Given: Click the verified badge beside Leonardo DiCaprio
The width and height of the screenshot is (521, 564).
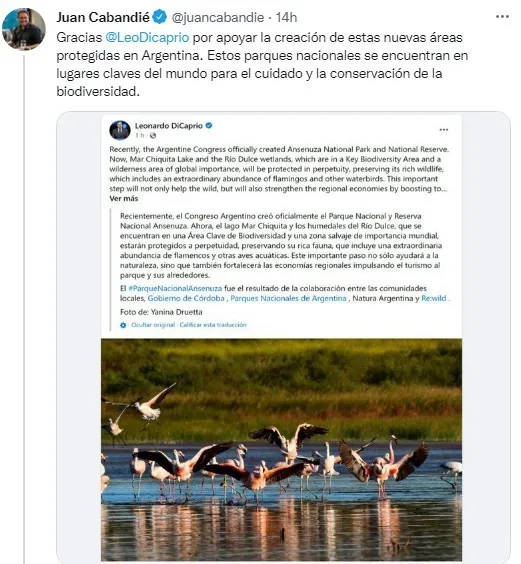Looking at the screenshot, I should click(x=209, y=126).
